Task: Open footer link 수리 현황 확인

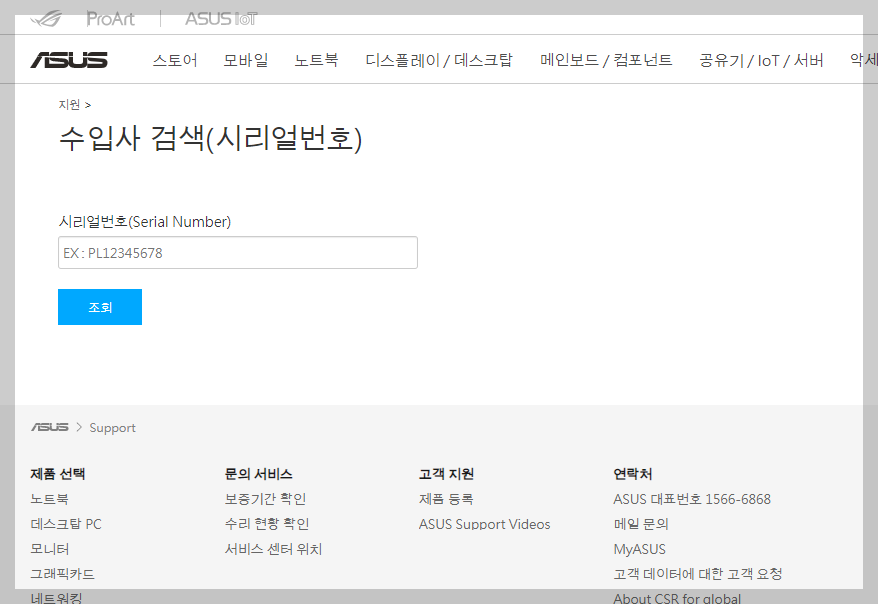Action: 267,524
